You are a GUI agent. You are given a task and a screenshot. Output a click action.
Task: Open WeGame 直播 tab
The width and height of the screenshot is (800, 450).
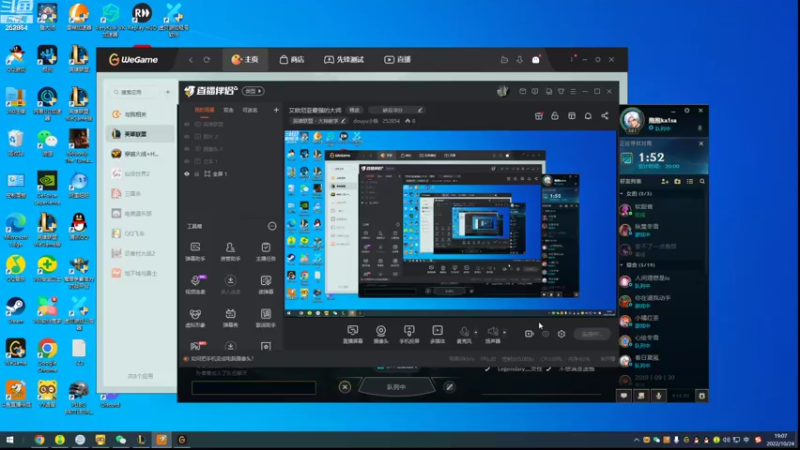pyautogui.click(x=397, y=60)
